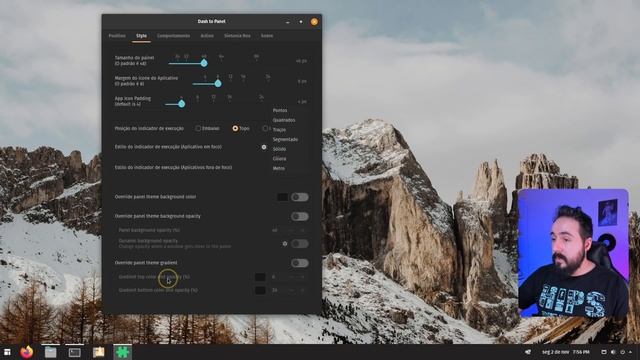Show the system tray arrow menu
Screen dimensions: 640x360
631,352
